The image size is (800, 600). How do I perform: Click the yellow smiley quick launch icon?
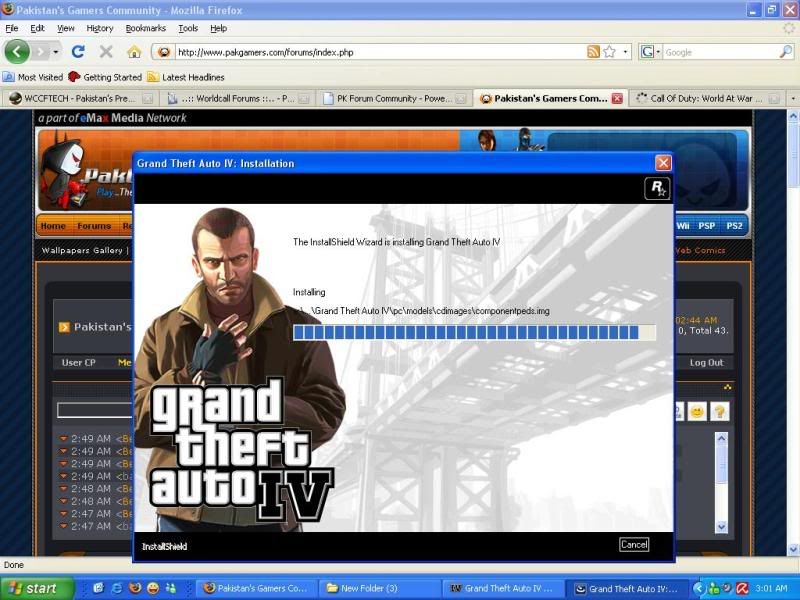pos(153,588)
